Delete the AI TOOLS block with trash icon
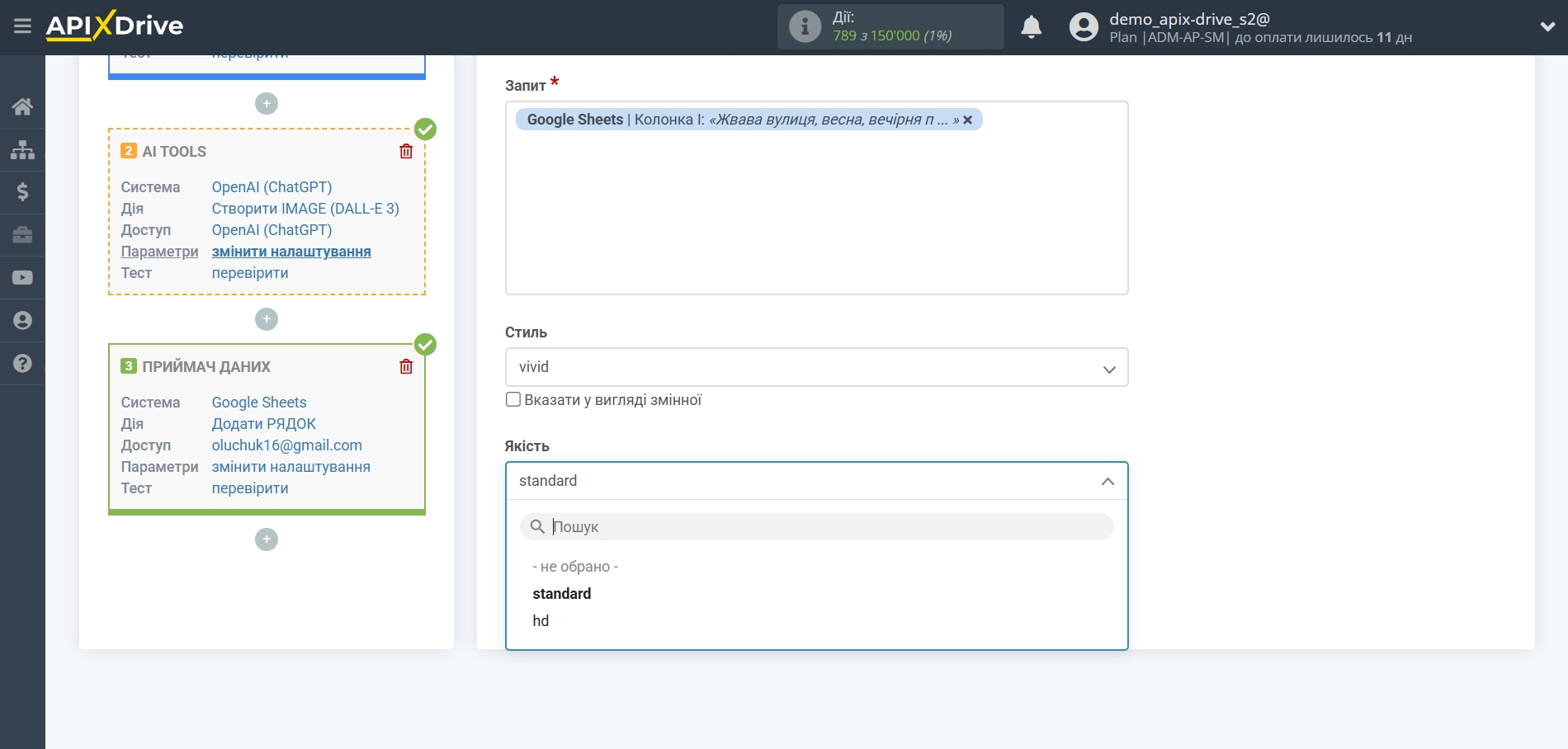Image resolution: width=1568 pixels, height=749 pixels. pos(406,151)
